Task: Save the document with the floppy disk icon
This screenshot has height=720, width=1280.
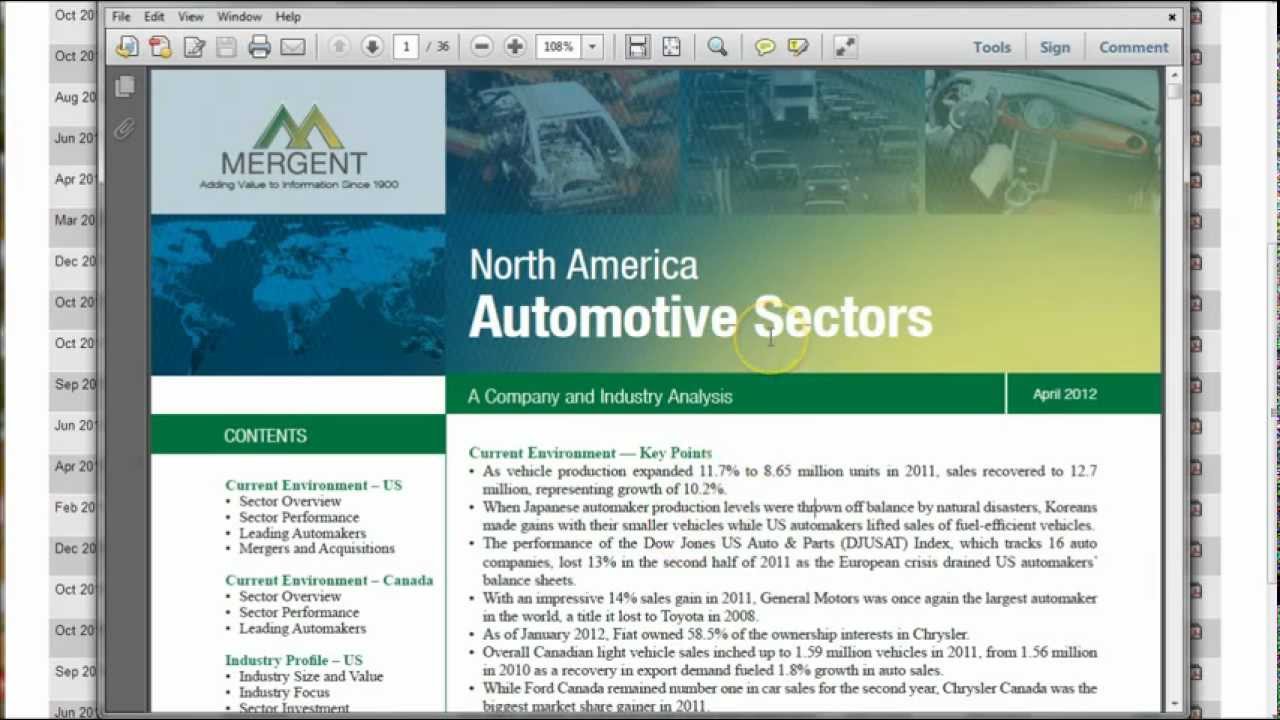Action: [x=226, y=47]
